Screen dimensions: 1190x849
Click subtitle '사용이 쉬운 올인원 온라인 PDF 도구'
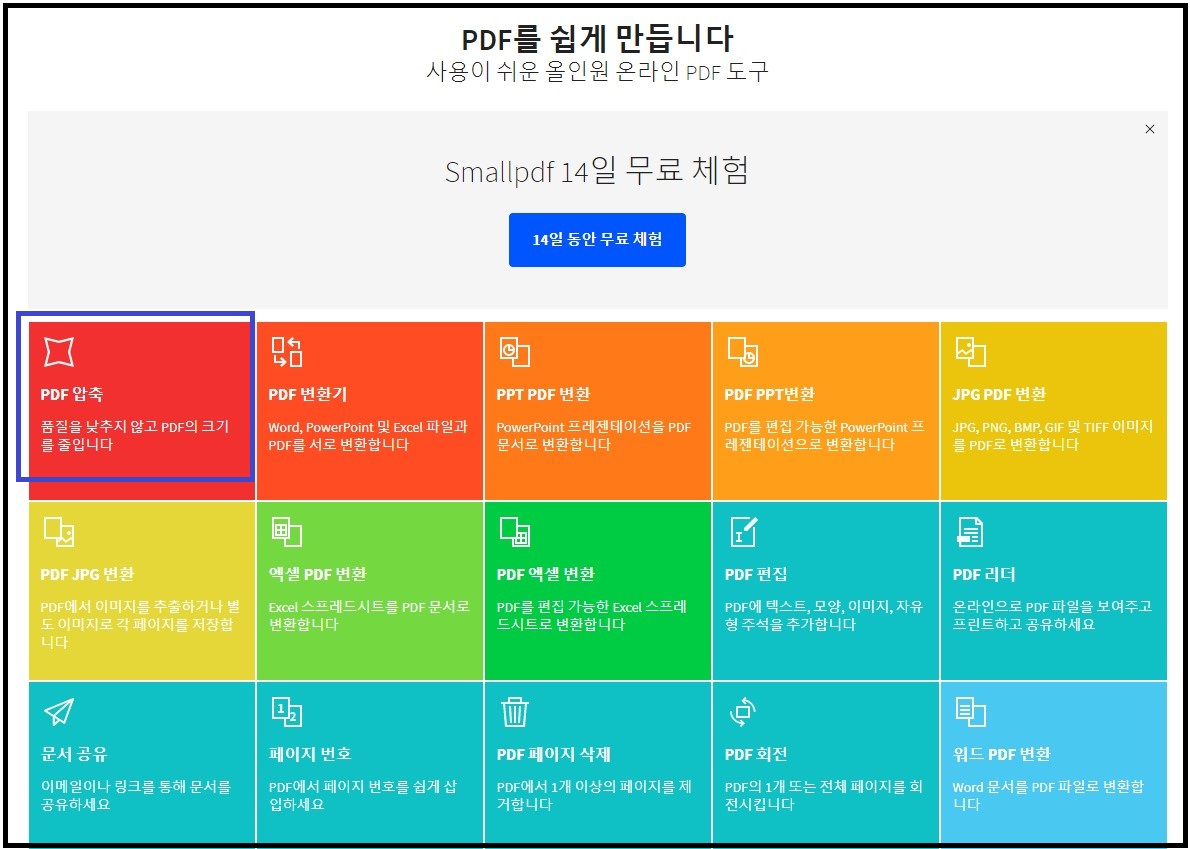point(597,72)
